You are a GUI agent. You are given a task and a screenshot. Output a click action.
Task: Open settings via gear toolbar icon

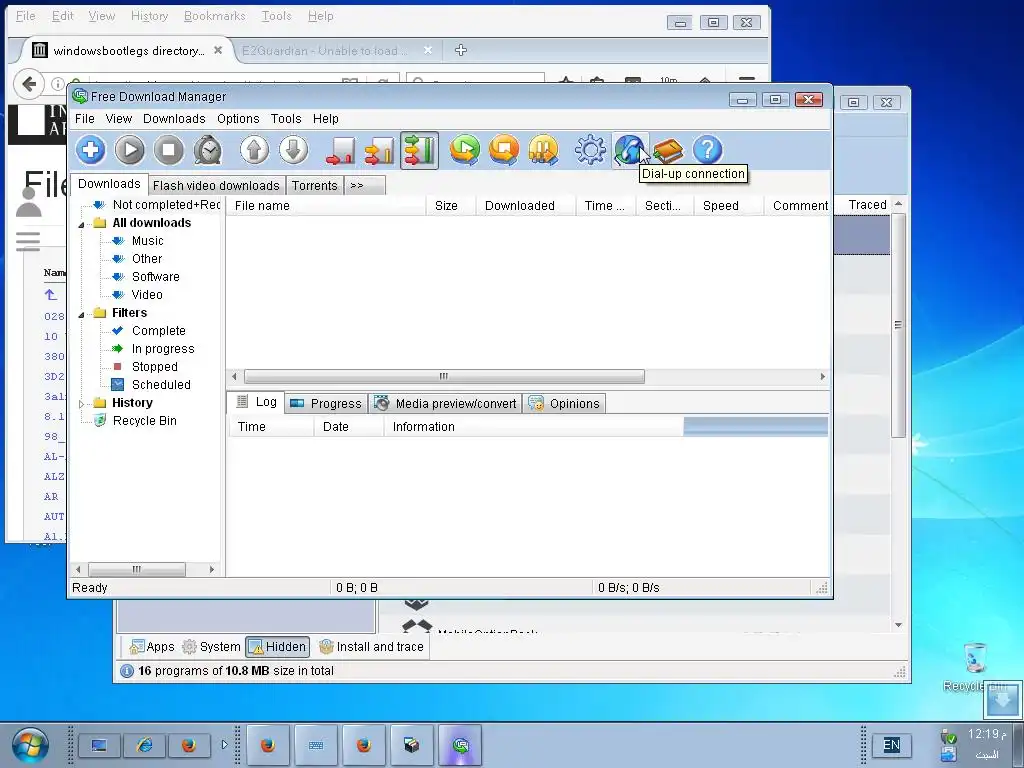point(590,150)
